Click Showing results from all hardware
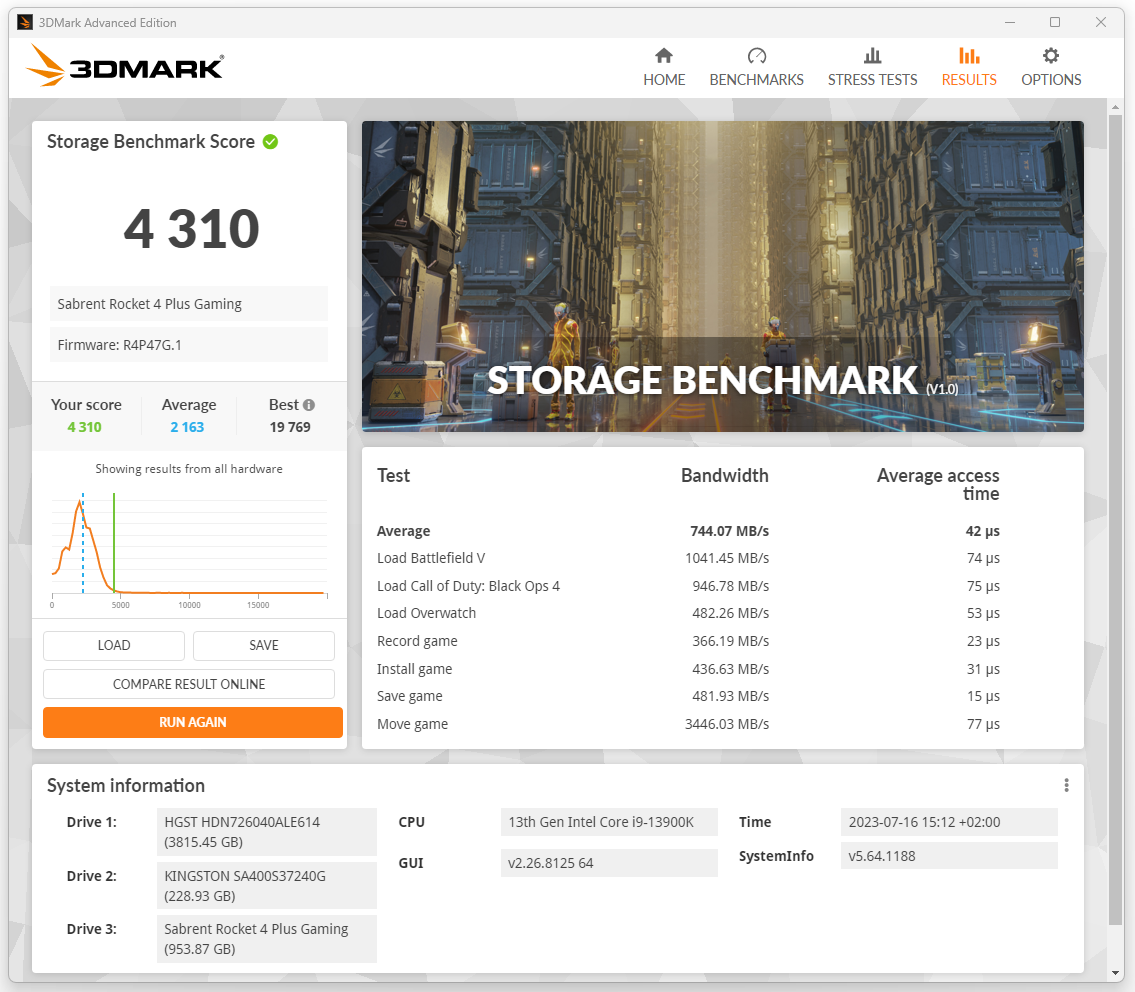This screenshot has width=1135, height=992. pyautogui.click(x=189, y=469)
